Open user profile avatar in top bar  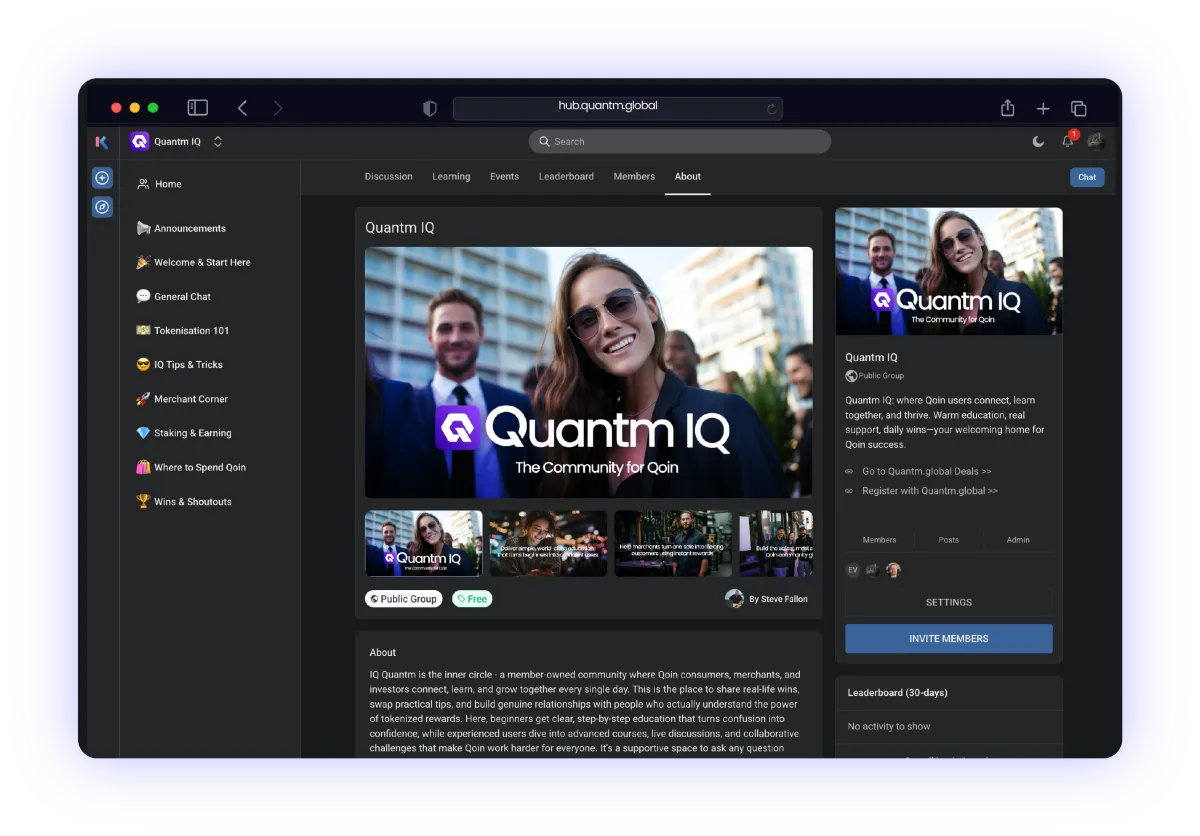tap(1096, 142)
